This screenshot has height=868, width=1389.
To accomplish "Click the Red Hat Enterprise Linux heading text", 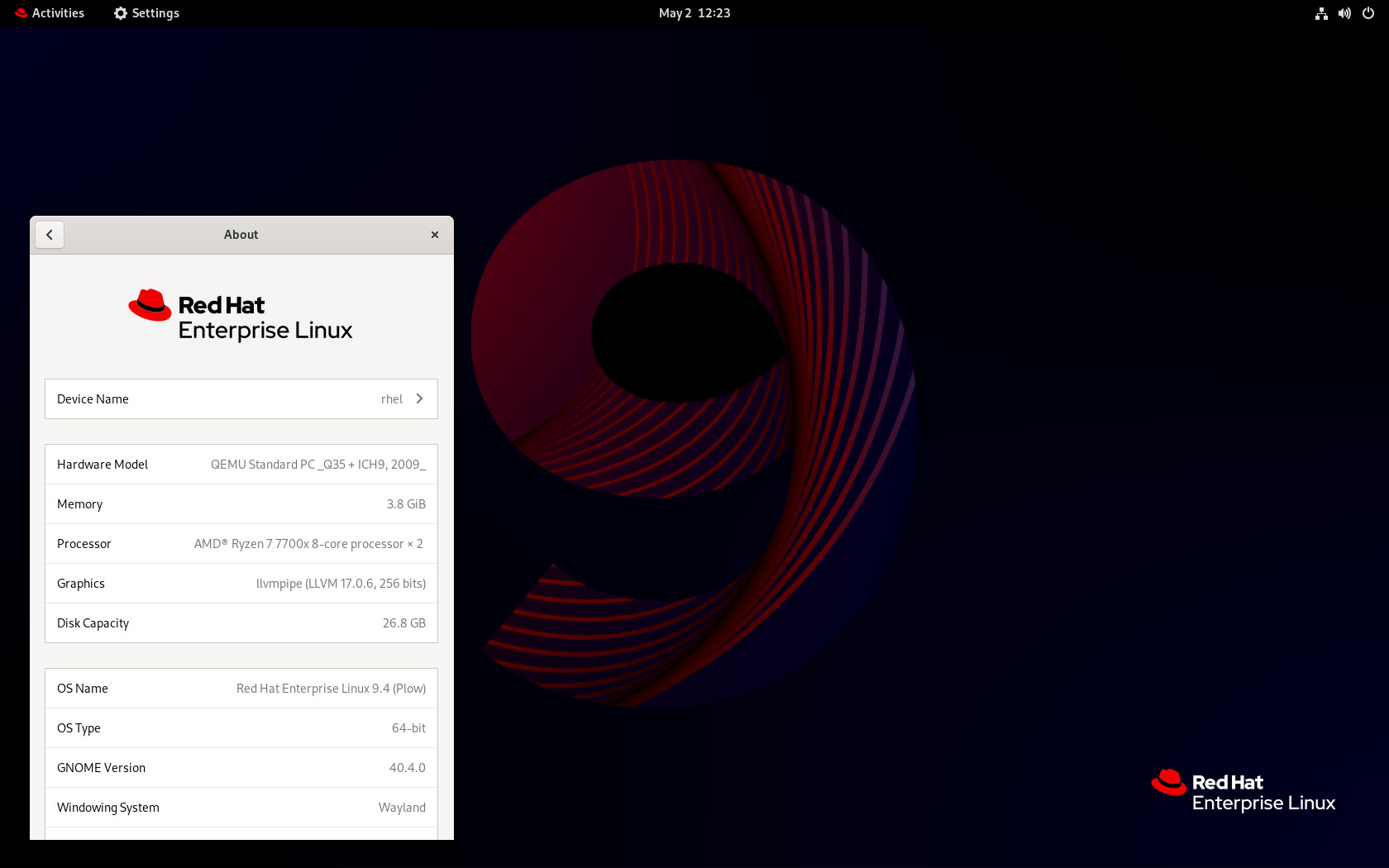I will tap(265, 317).
